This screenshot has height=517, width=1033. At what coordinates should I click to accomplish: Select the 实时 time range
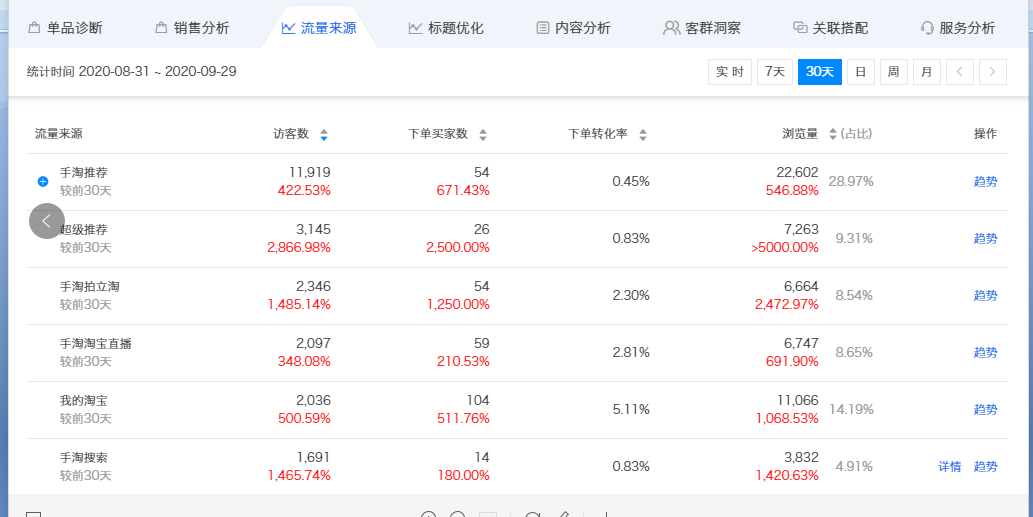[x=729, y=72]
